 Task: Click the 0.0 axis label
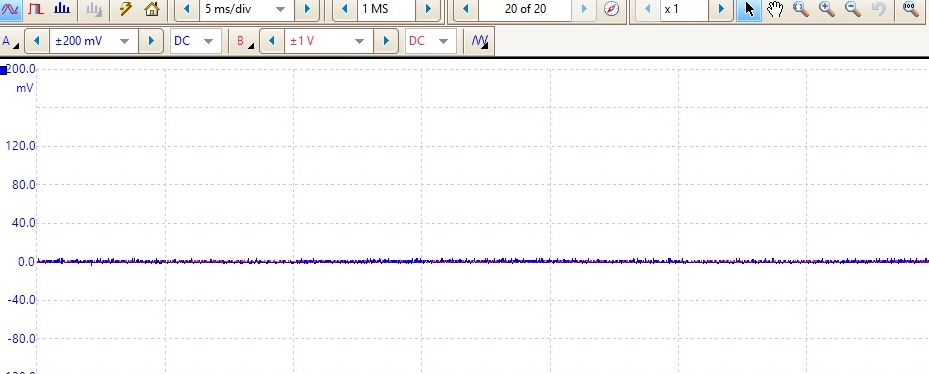pos(27,261)
